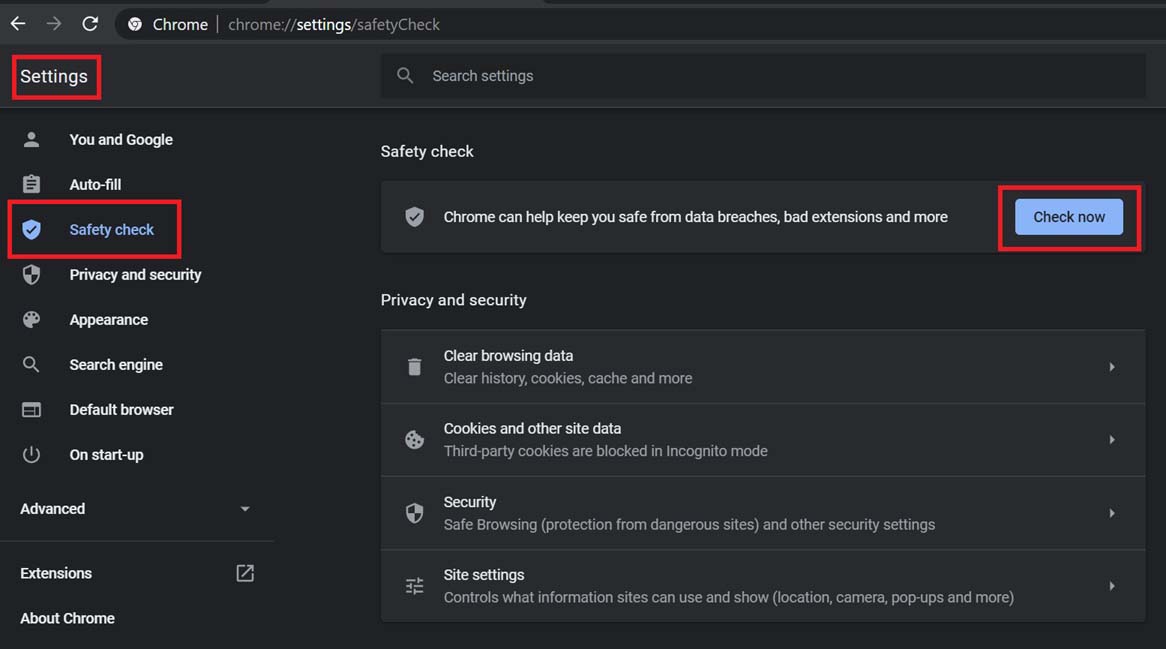Expand Cookies and other site data with its arrow

1112,439
